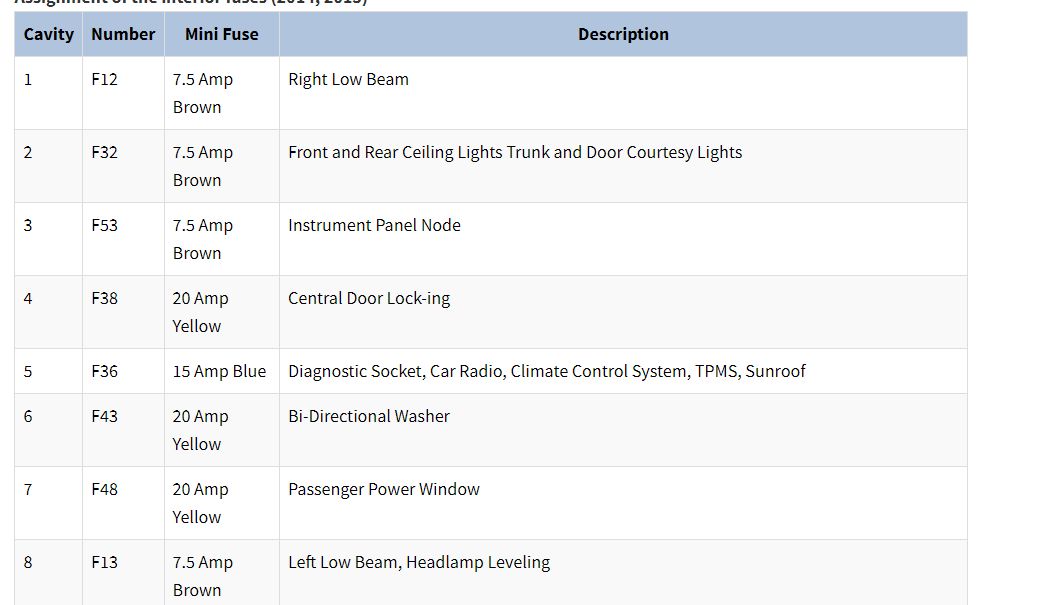Click the Cavity column header
Viewport: 1048px width, 605px height.
coord(49,34)
